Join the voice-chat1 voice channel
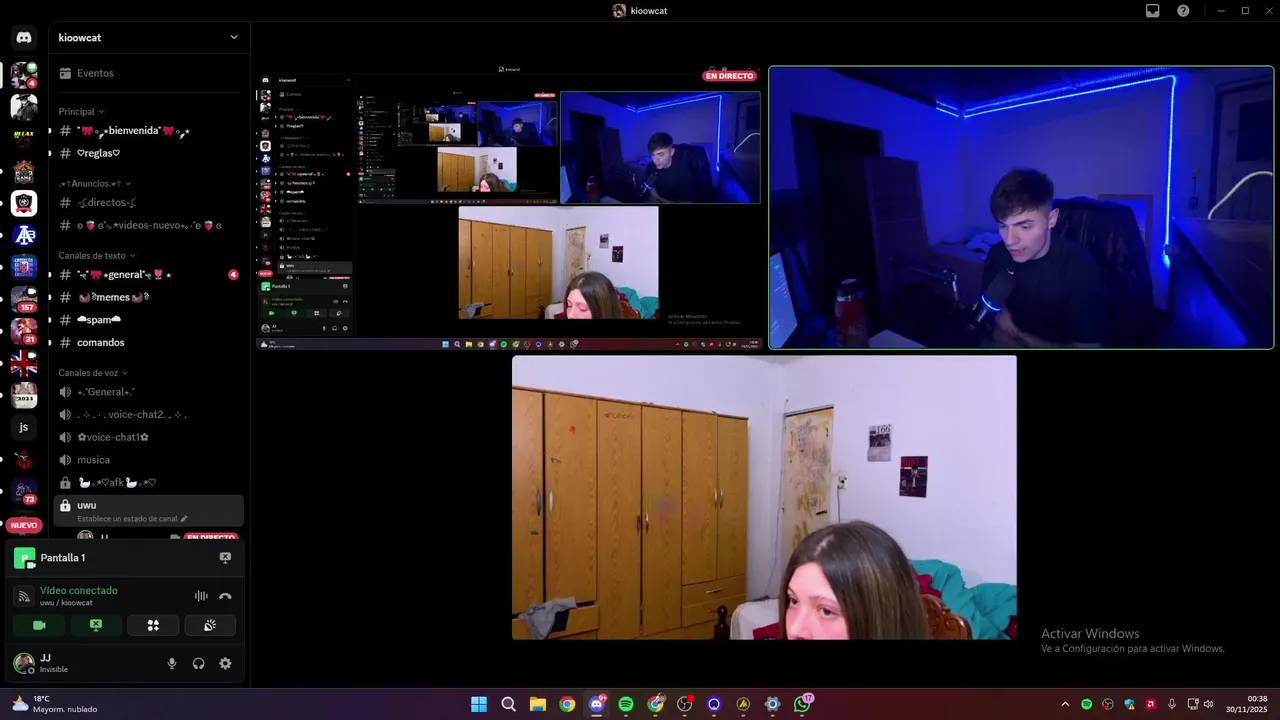1280x720 pixels. tap(149, 437)
